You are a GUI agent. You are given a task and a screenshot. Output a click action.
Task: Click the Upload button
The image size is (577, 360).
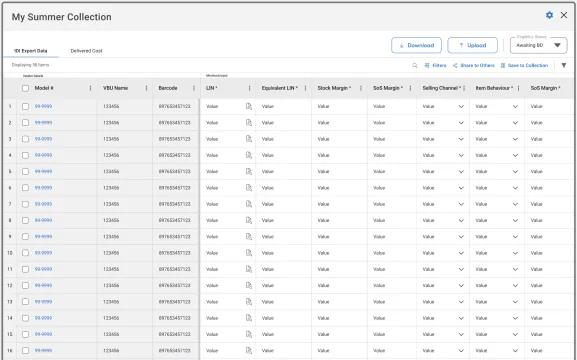click(x=472, y=45)
